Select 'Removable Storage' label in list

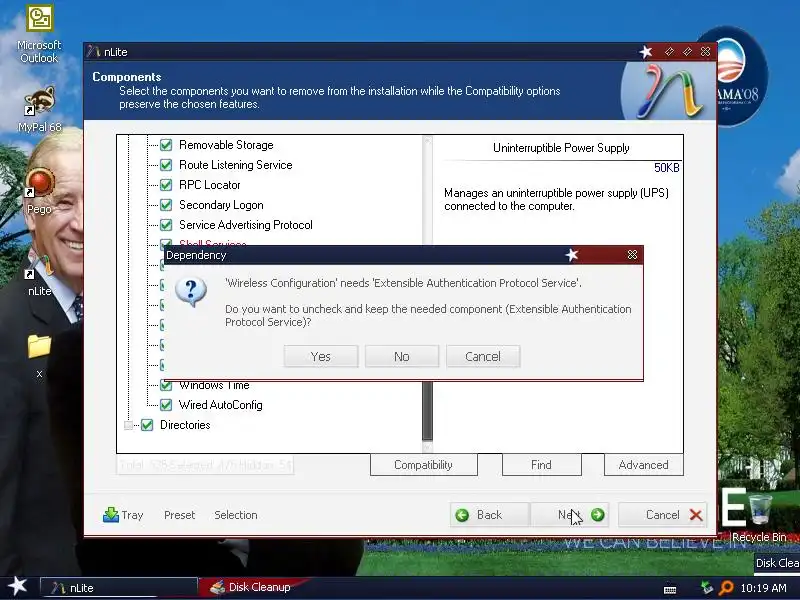[226, 145]
